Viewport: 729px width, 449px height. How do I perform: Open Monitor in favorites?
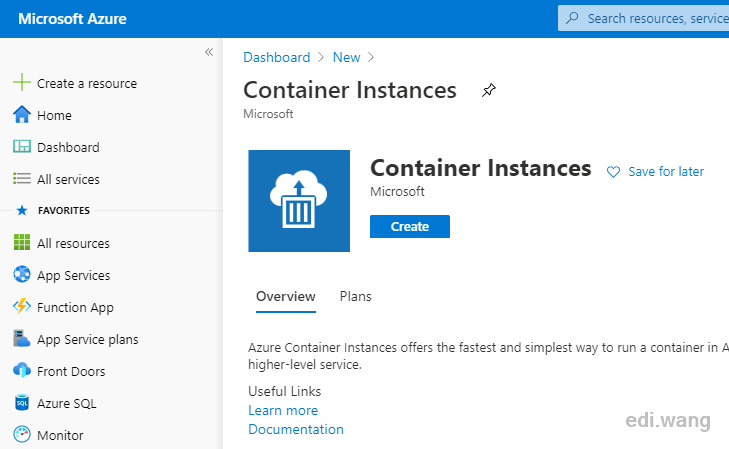(x=60, y=436)
